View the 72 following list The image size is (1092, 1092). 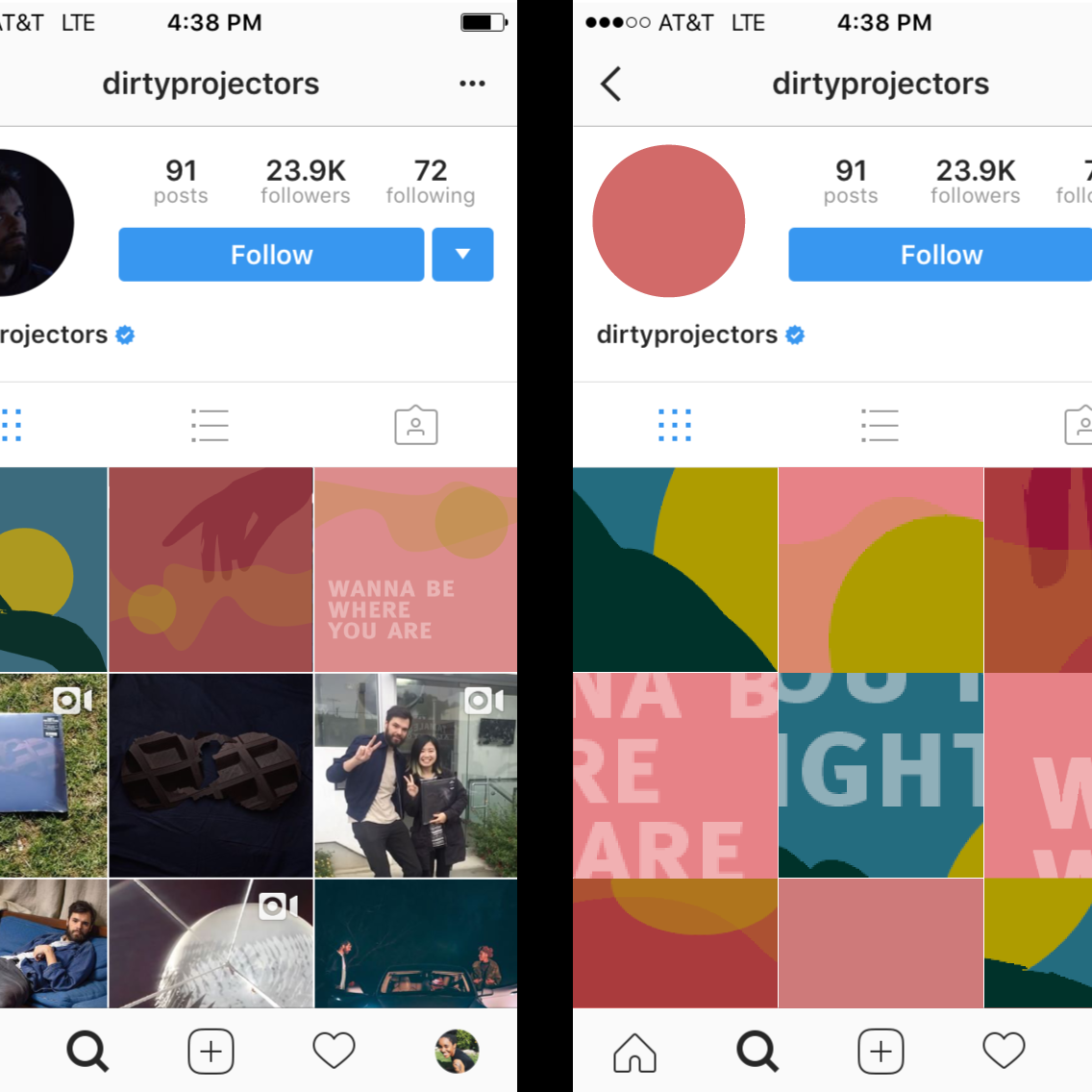tap(431, 181)
